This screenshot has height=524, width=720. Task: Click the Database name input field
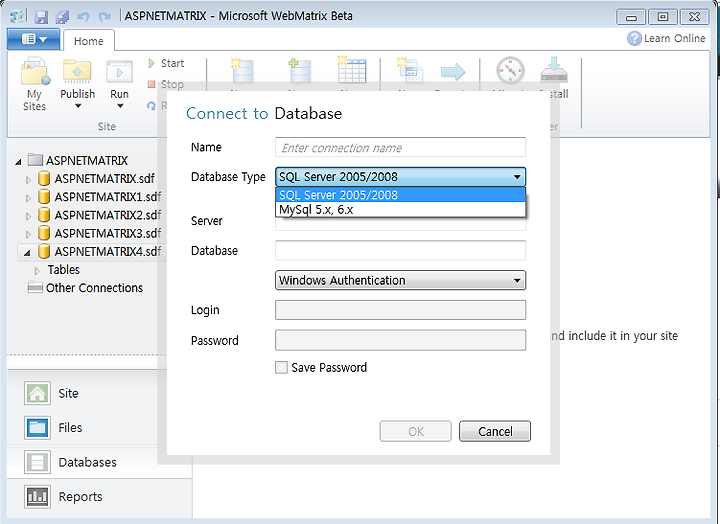point(400,251)
